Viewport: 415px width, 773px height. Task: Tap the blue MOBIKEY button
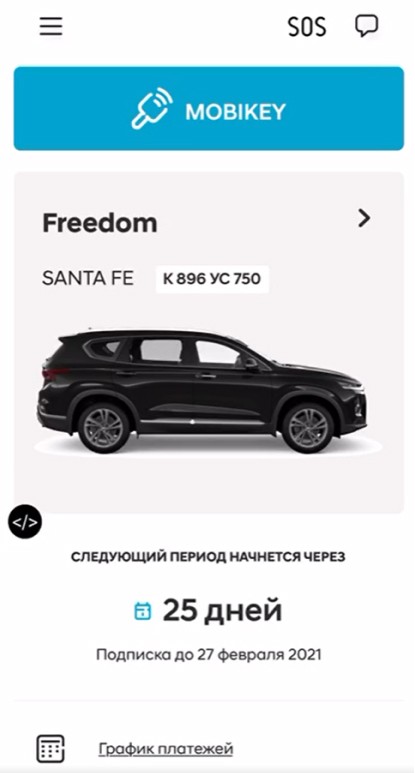click(208, 108)
